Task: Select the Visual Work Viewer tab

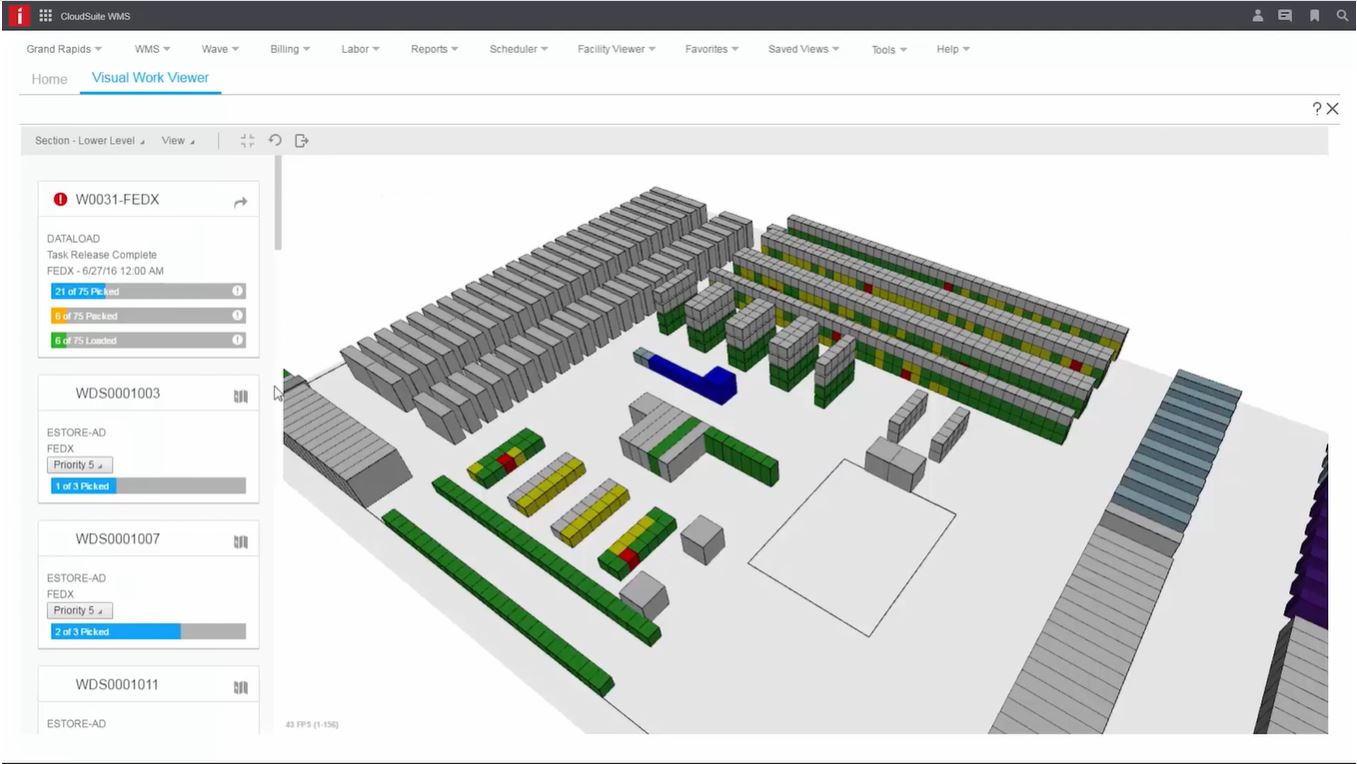Action: point(150,77)
